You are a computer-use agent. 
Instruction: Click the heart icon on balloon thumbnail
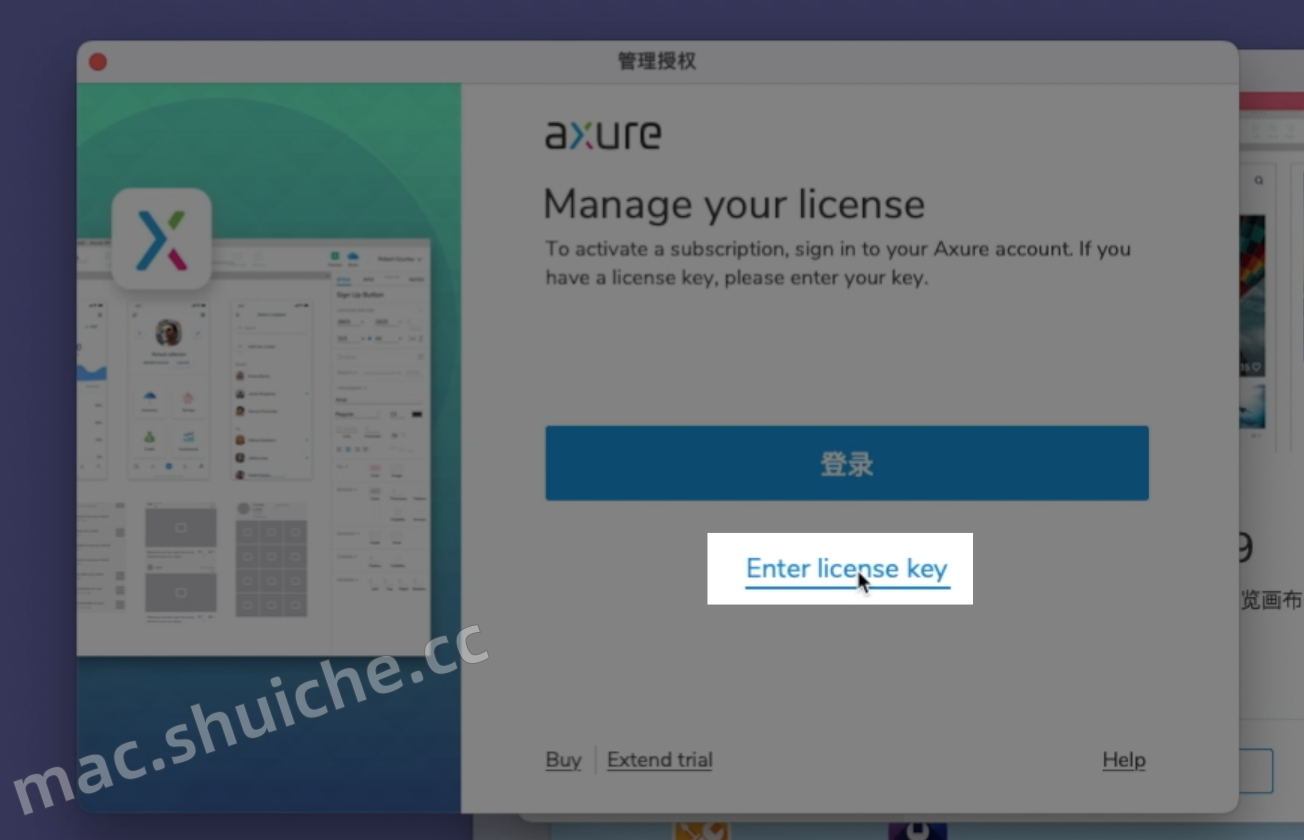[1258, 367]
